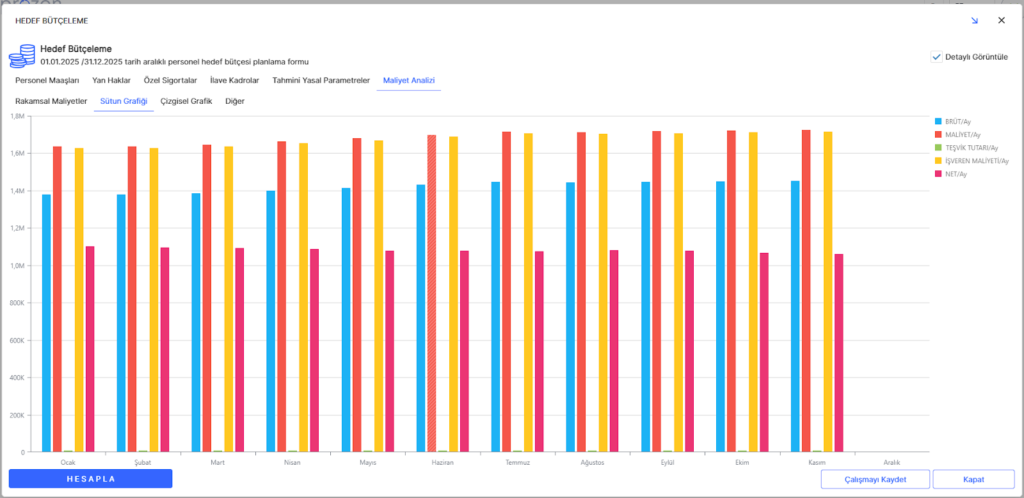This screenshot has height=498, width=1024.
Task: Click the red MALİYET/Ay legend marker
Action: (x=937, y=134)
